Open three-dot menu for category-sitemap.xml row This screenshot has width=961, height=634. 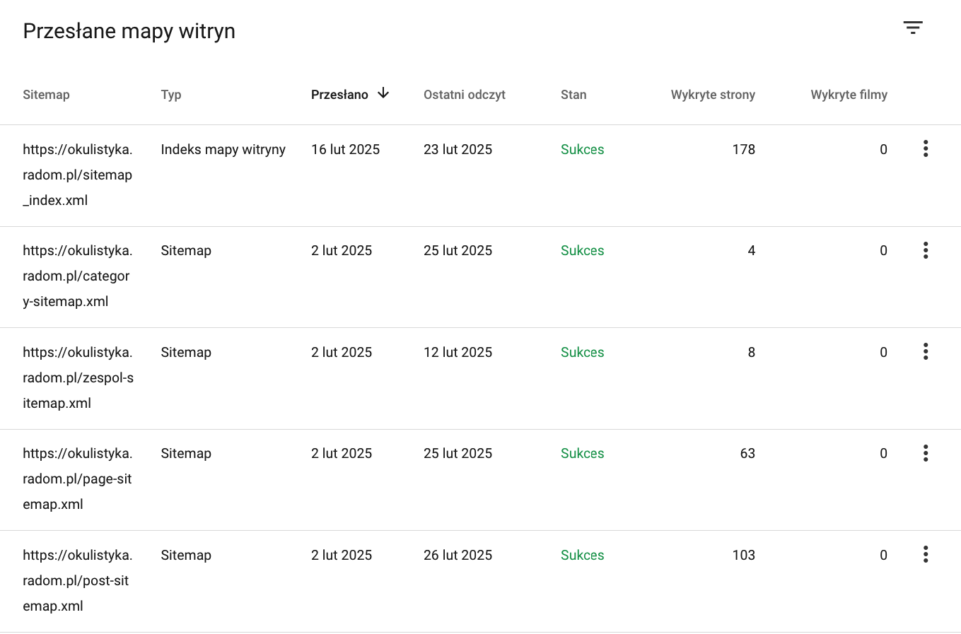pos(925,250)
